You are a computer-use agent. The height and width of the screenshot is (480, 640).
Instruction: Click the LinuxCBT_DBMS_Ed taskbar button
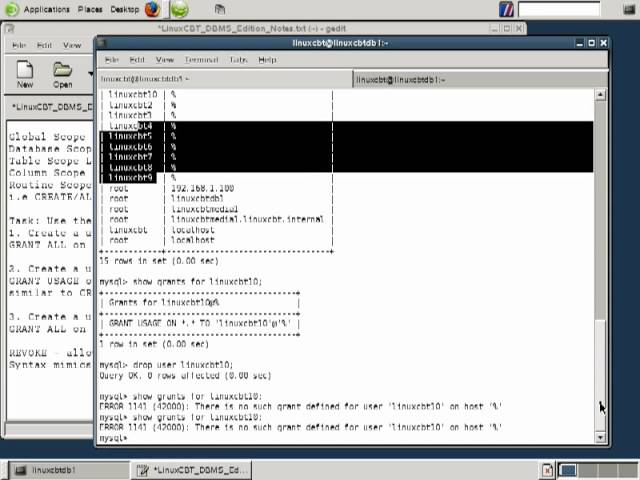[x=191, y=470]
